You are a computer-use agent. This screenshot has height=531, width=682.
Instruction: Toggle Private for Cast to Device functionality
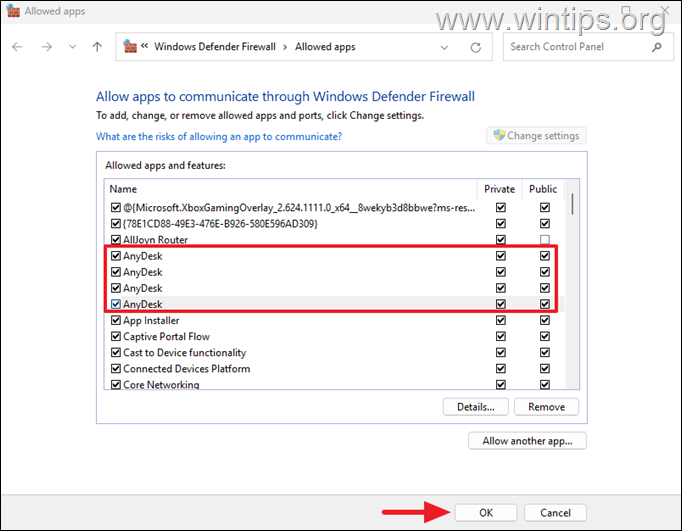pos(501,353)
